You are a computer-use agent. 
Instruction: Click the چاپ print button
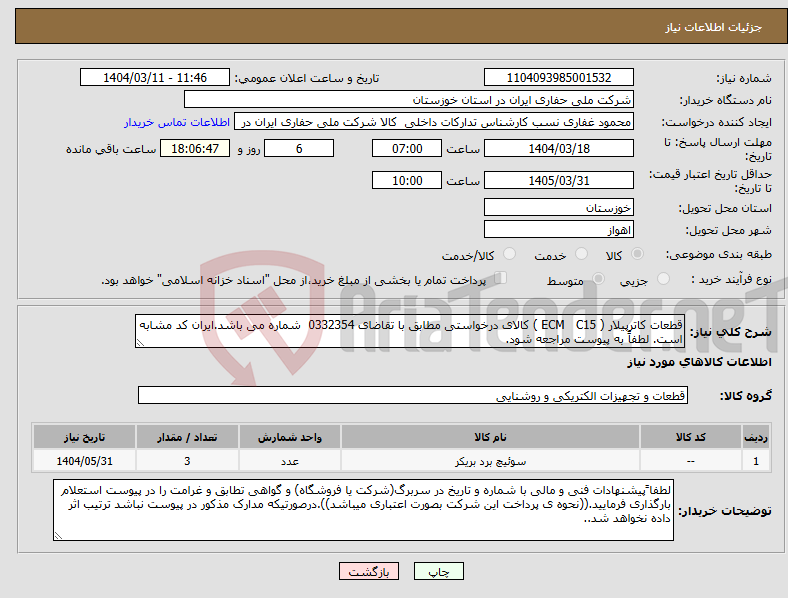click(439, 571)
